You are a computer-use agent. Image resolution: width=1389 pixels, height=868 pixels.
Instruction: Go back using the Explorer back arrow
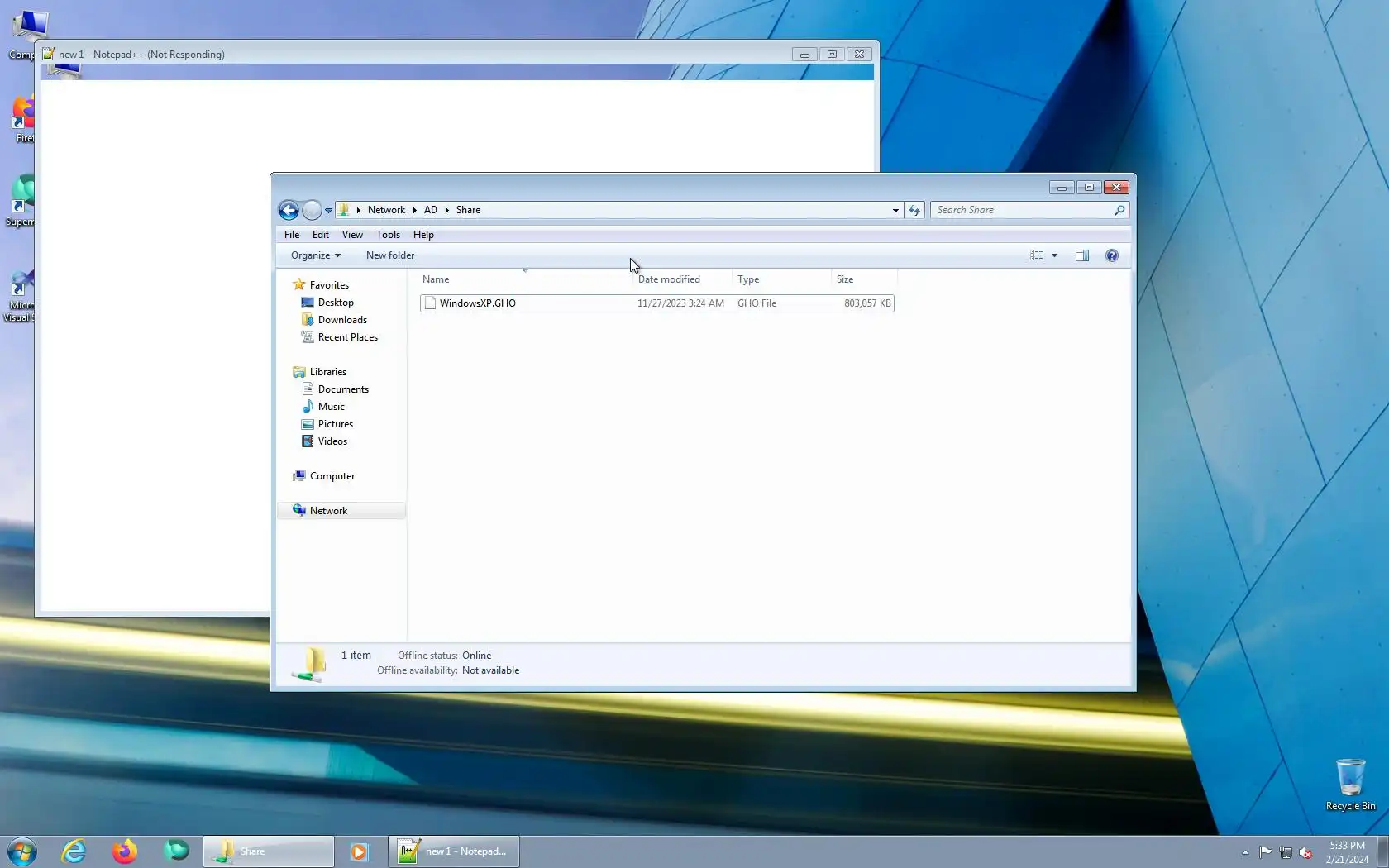289,210
